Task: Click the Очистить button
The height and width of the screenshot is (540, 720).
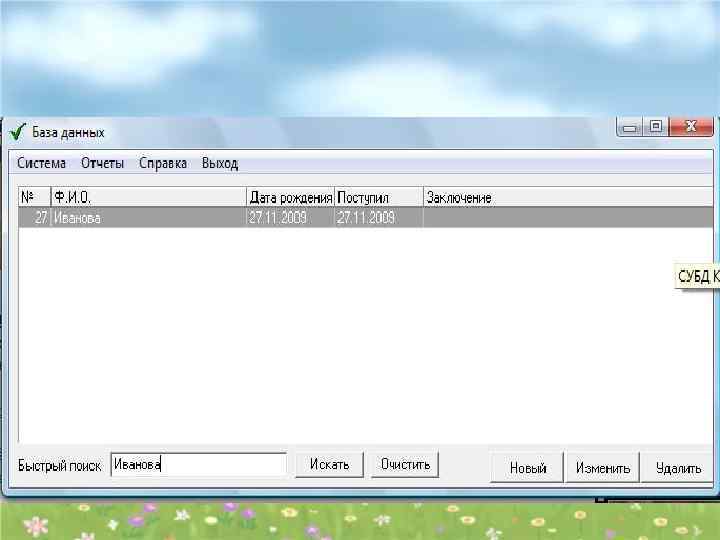Action: point(405,464)
